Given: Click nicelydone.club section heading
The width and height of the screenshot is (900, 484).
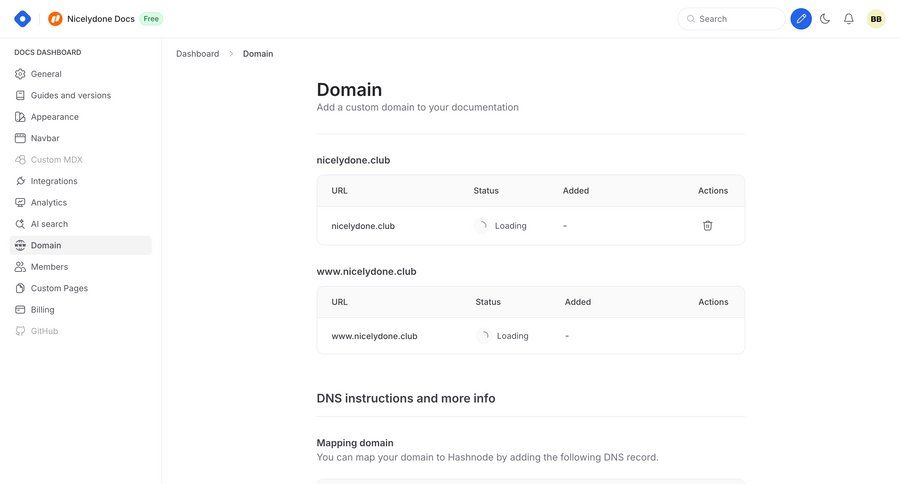Looking at the screenshot, I should 353,160.
